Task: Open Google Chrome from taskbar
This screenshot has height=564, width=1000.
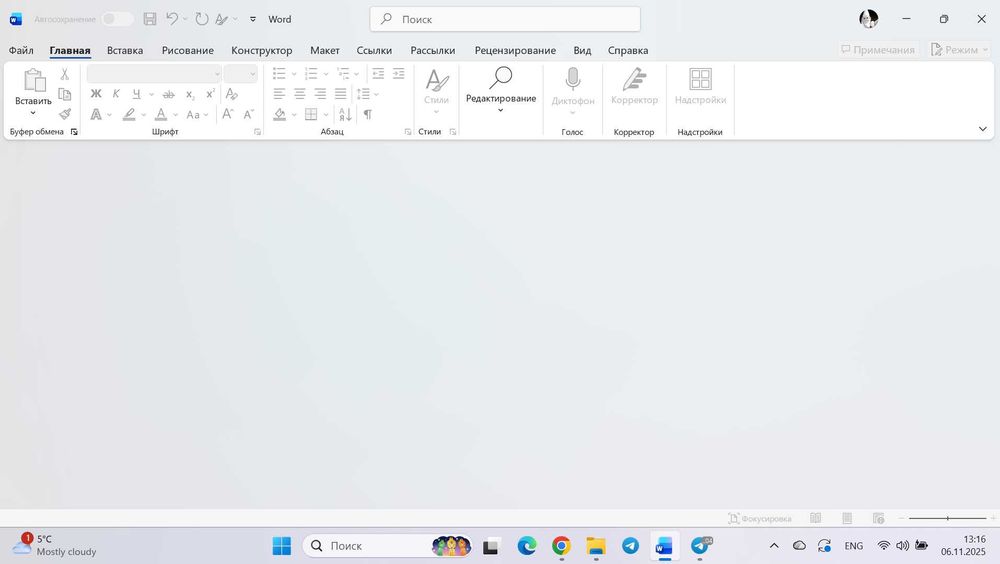Action: pos(561,545)
